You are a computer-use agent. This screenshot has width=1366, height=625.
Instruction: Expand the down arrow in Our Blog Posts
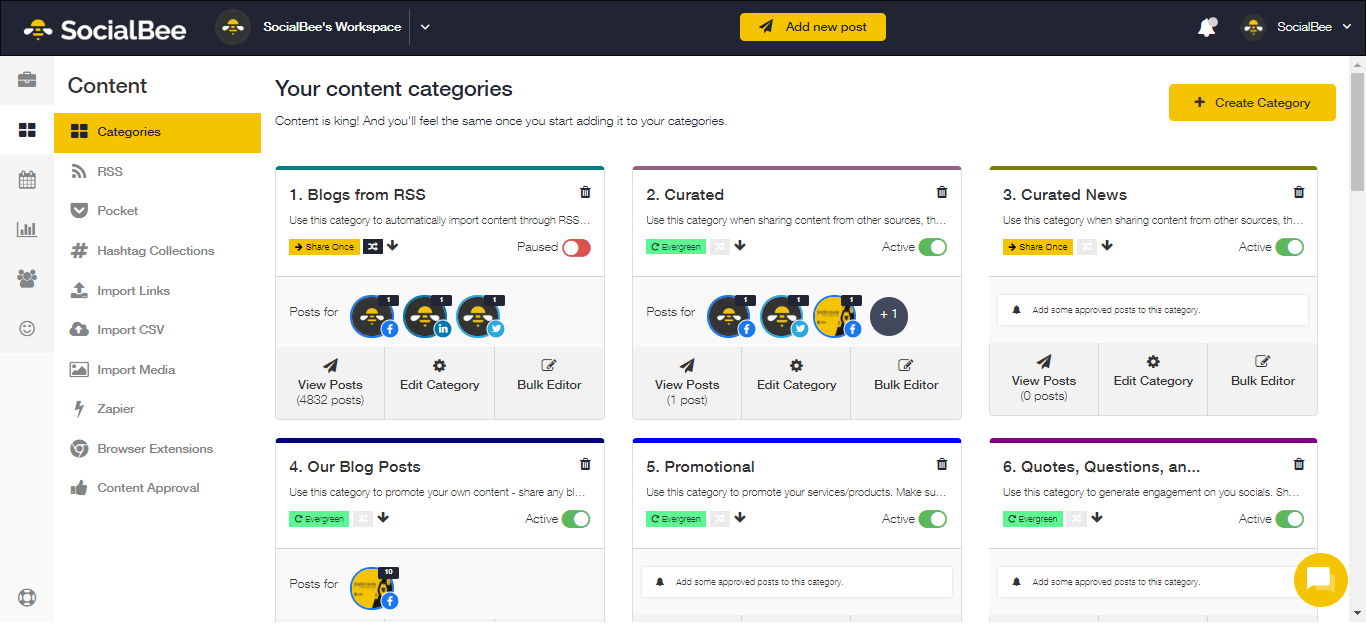pyautogui.click(x=383, y=518)
